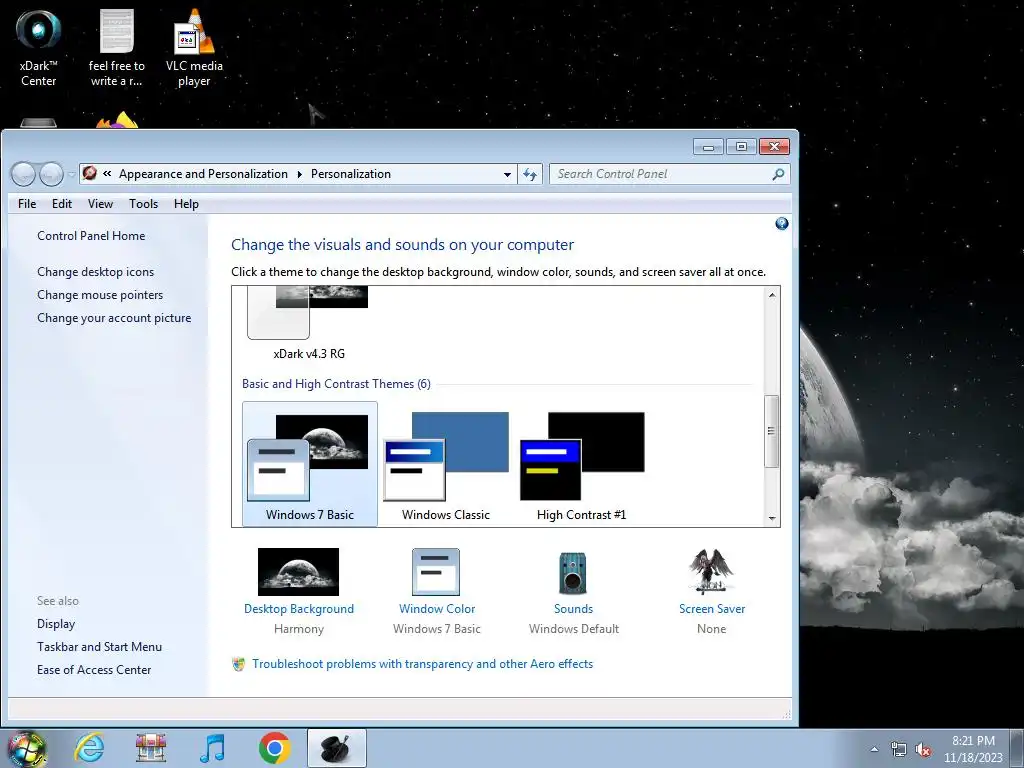Open VLC media player desktop icon

(194, 48)
